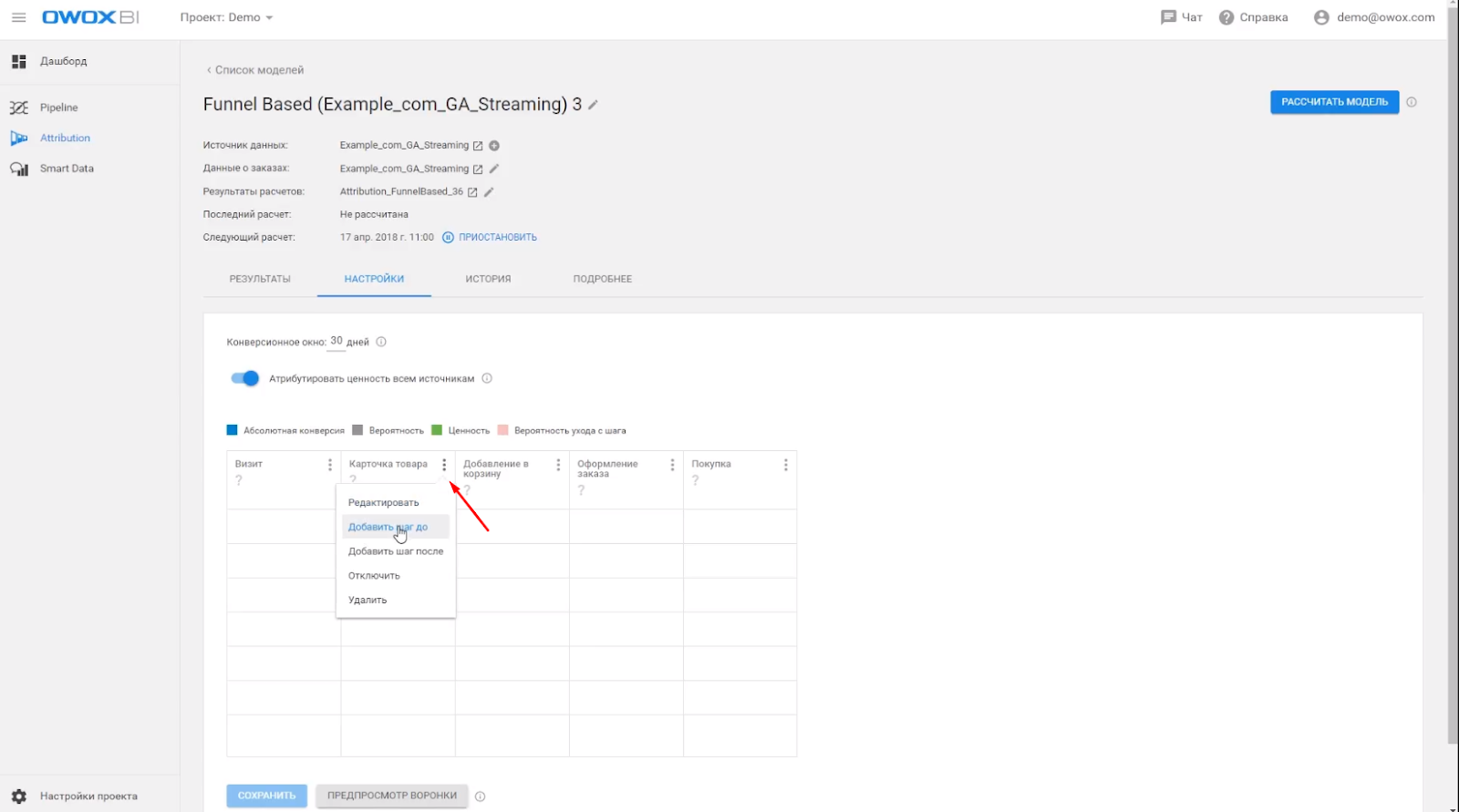This screenshot has height=812, width=1459.
Task: Click the blue Абсолютная конверсия legend swatch
Action: pos(232,430)
